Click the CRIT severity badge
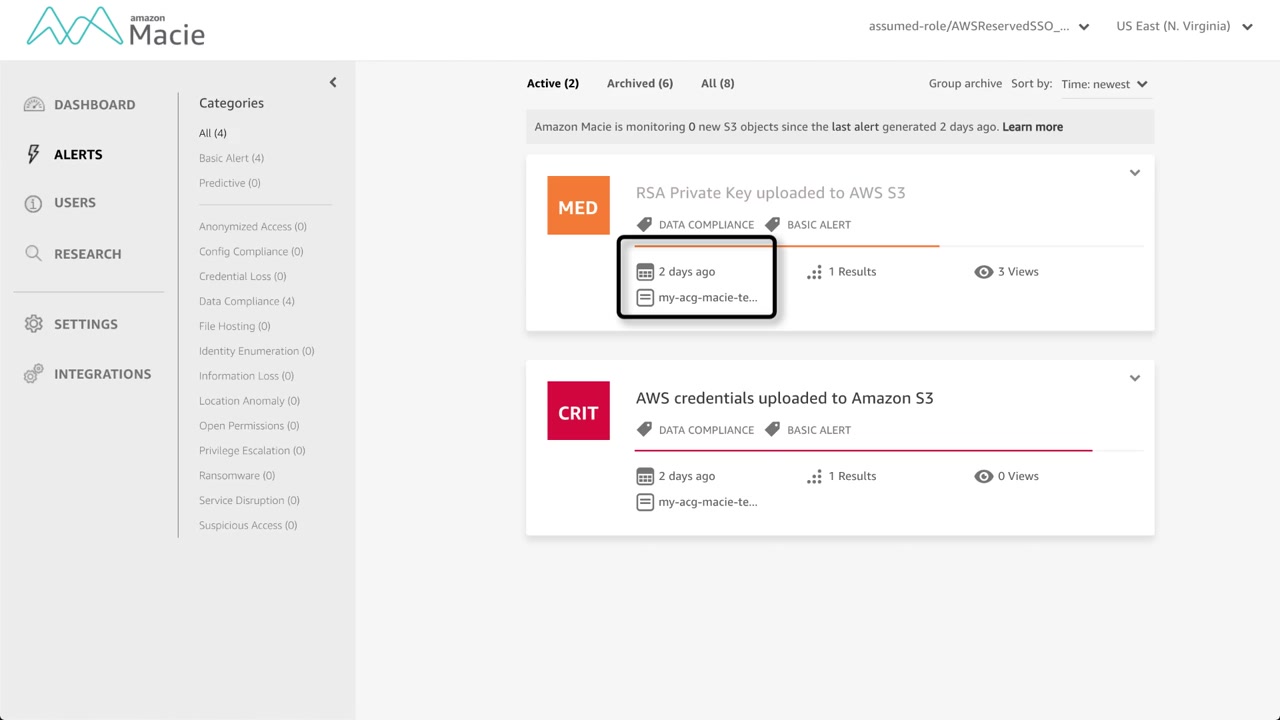 tap(578, 411)
